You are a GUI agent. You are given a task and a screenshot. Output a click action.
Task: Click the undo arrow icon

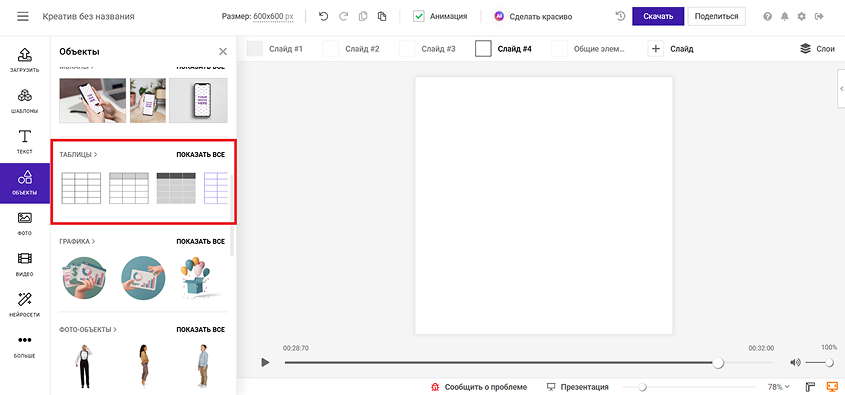pos(323,16)
